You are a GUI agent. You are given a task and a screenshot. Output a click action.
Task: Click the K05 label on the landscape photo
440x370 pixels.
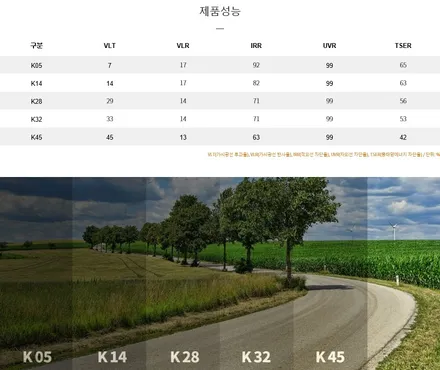tap(37, 357)
